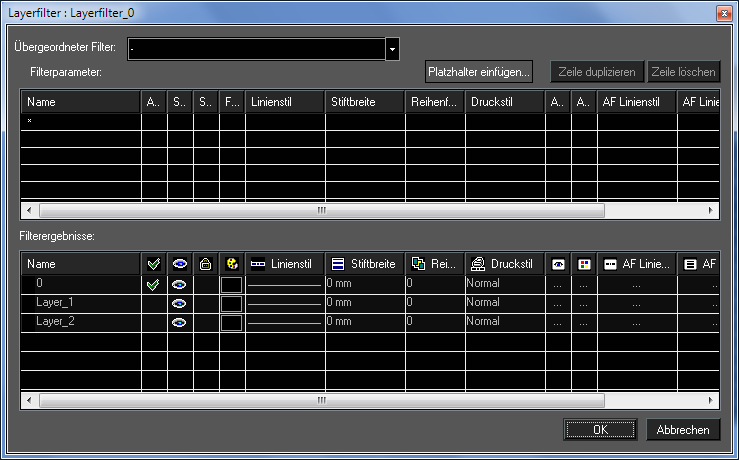Open line style of Layer_1
Viewport: 739px width, 460px height.
coord(285,304)
